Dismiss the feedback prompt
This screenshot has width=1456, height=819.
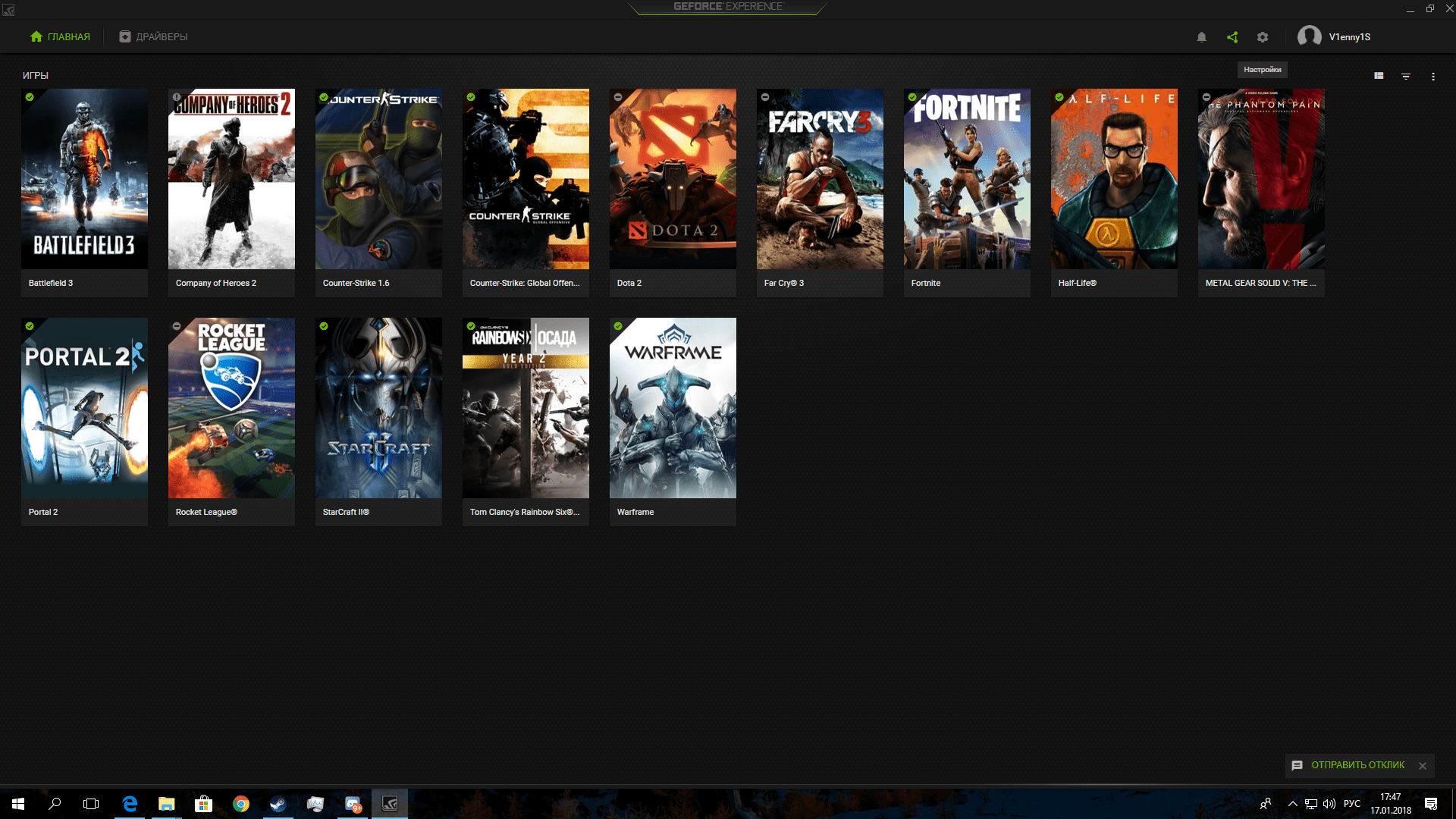(1423, 766)
